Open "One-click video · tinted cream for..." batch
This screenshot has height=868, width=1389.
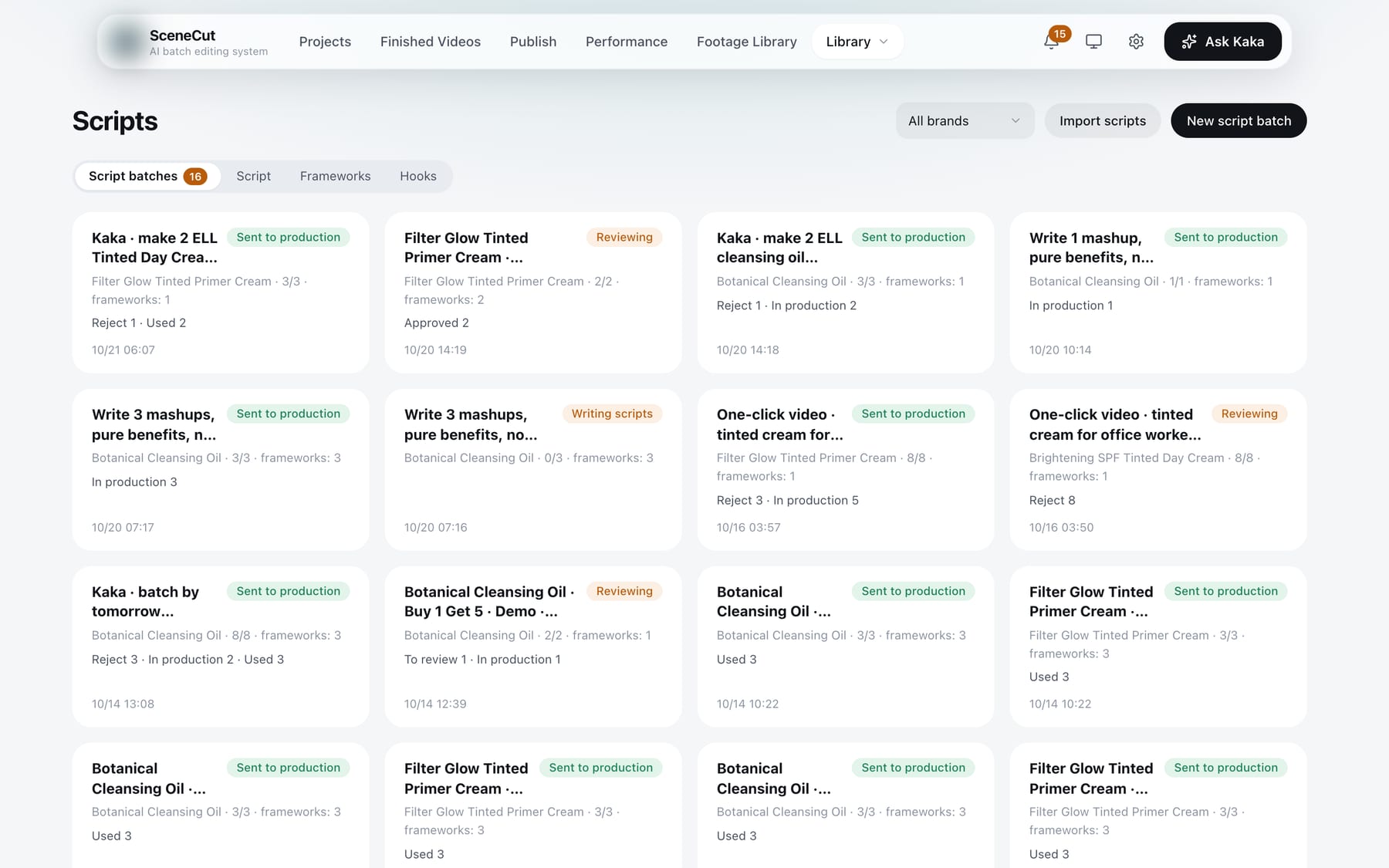tap(846, 470)
